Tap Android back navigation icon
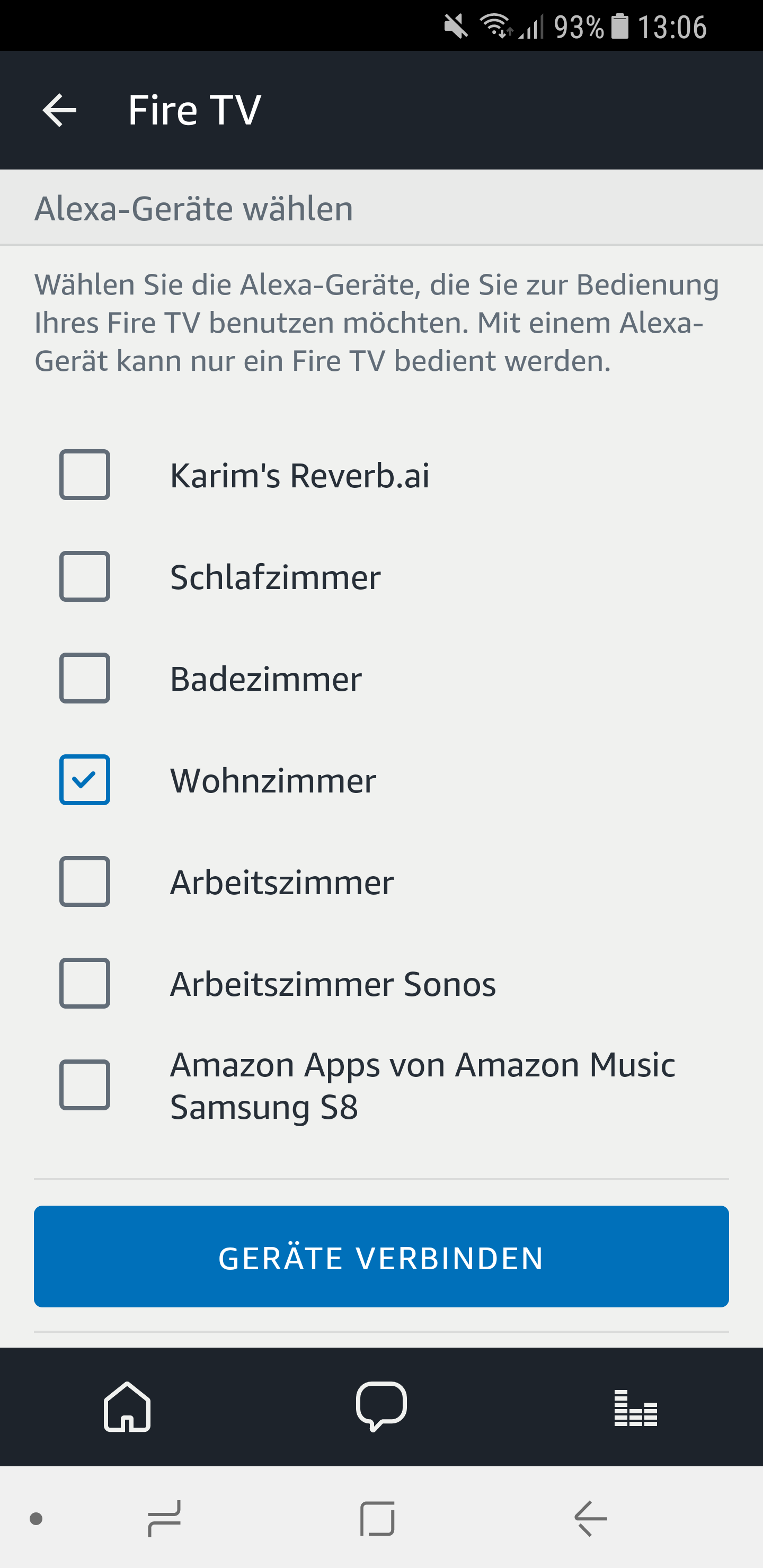763x1568 pixels. (590, 1518)
